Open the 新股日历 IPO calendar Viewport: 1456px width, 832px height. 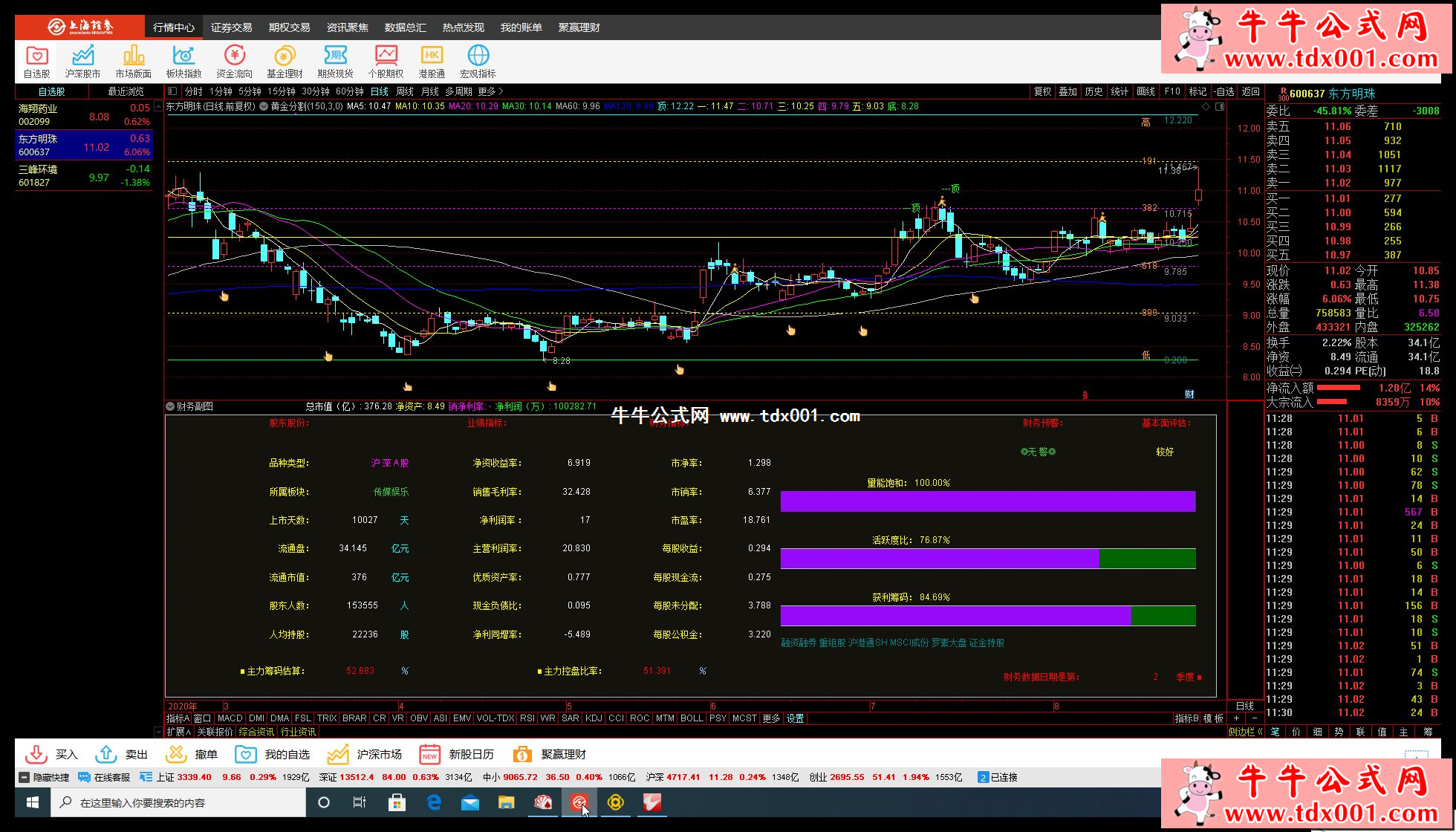click(456, 754)
